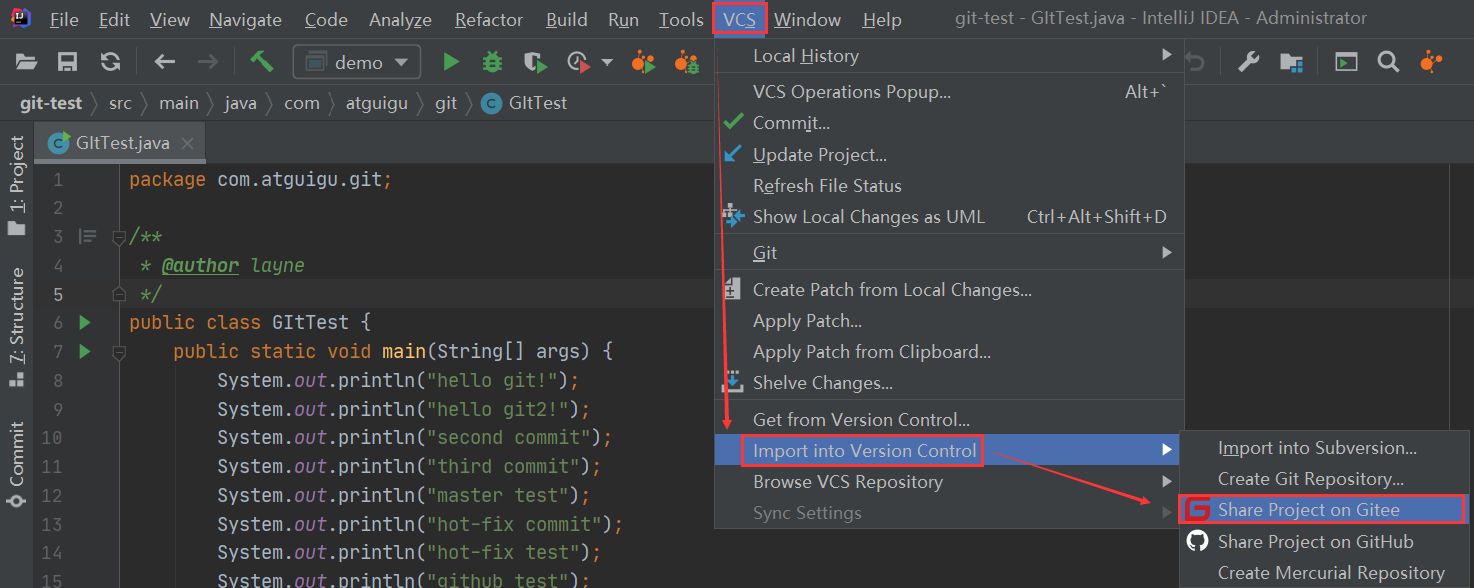Click the IntelliJ IDEA logo in title bar

(x=20, y=19)
